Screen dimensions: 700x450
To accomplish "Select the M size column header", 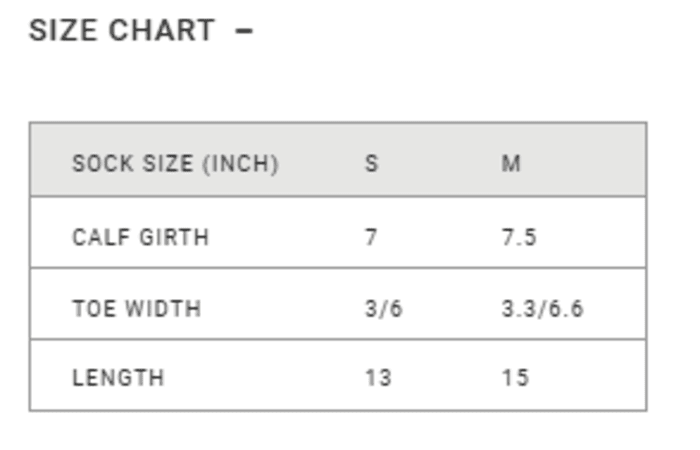I will [511, 163].
